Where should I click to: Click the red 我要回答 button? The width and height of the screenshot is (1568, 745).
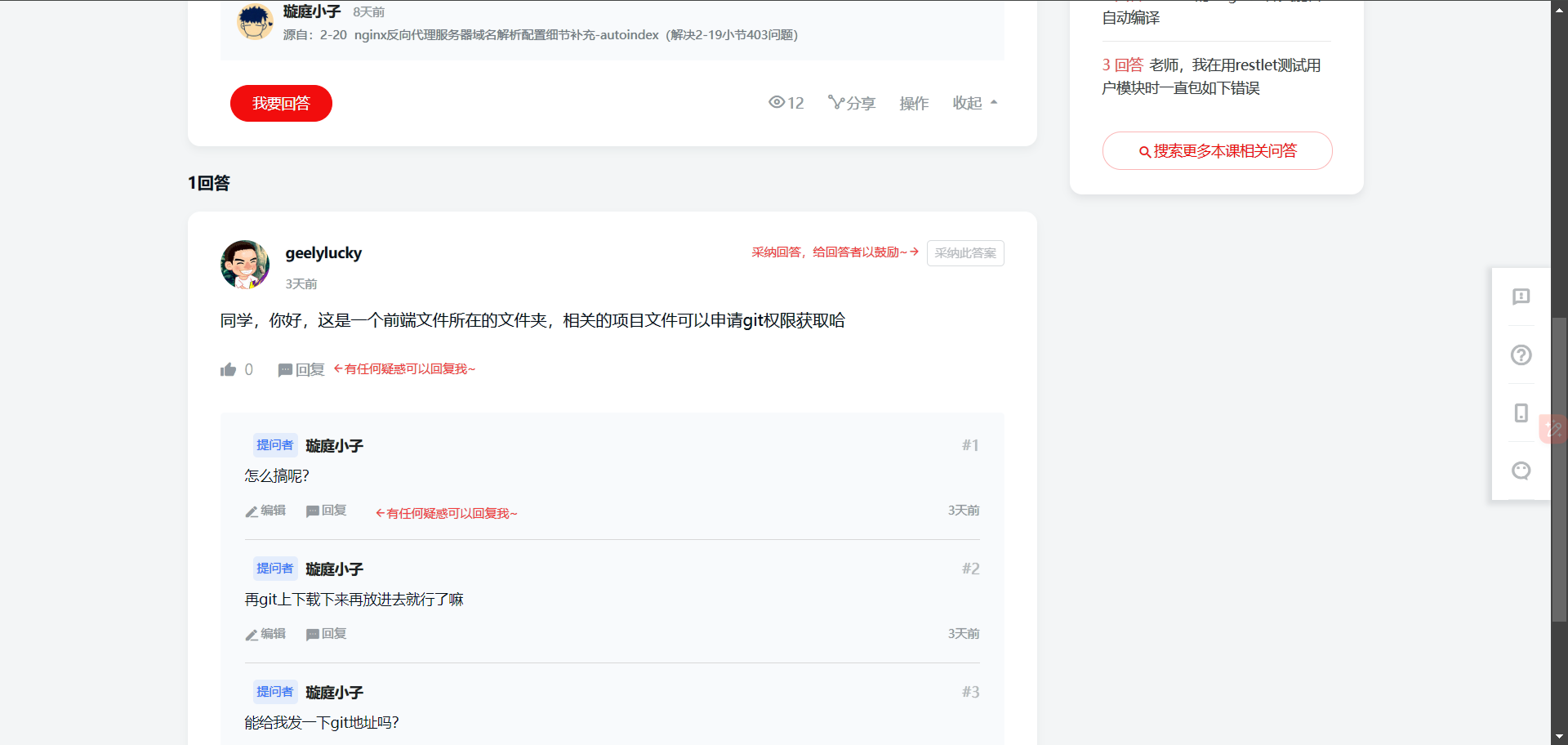pyautogui.click(x=281, y=103)
